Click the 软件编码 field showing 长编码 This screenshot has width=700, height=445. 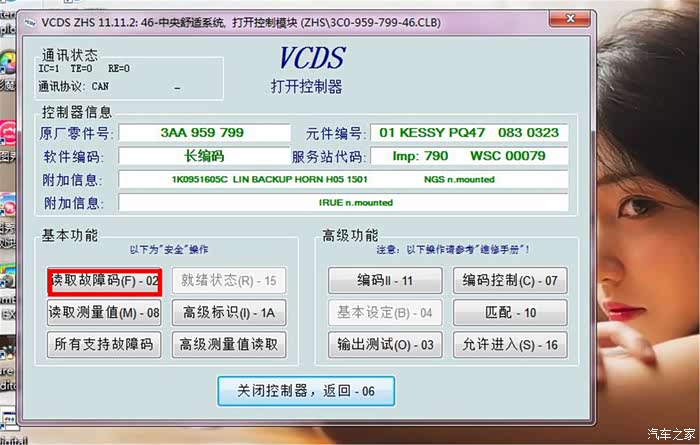(x=204, y=156)
